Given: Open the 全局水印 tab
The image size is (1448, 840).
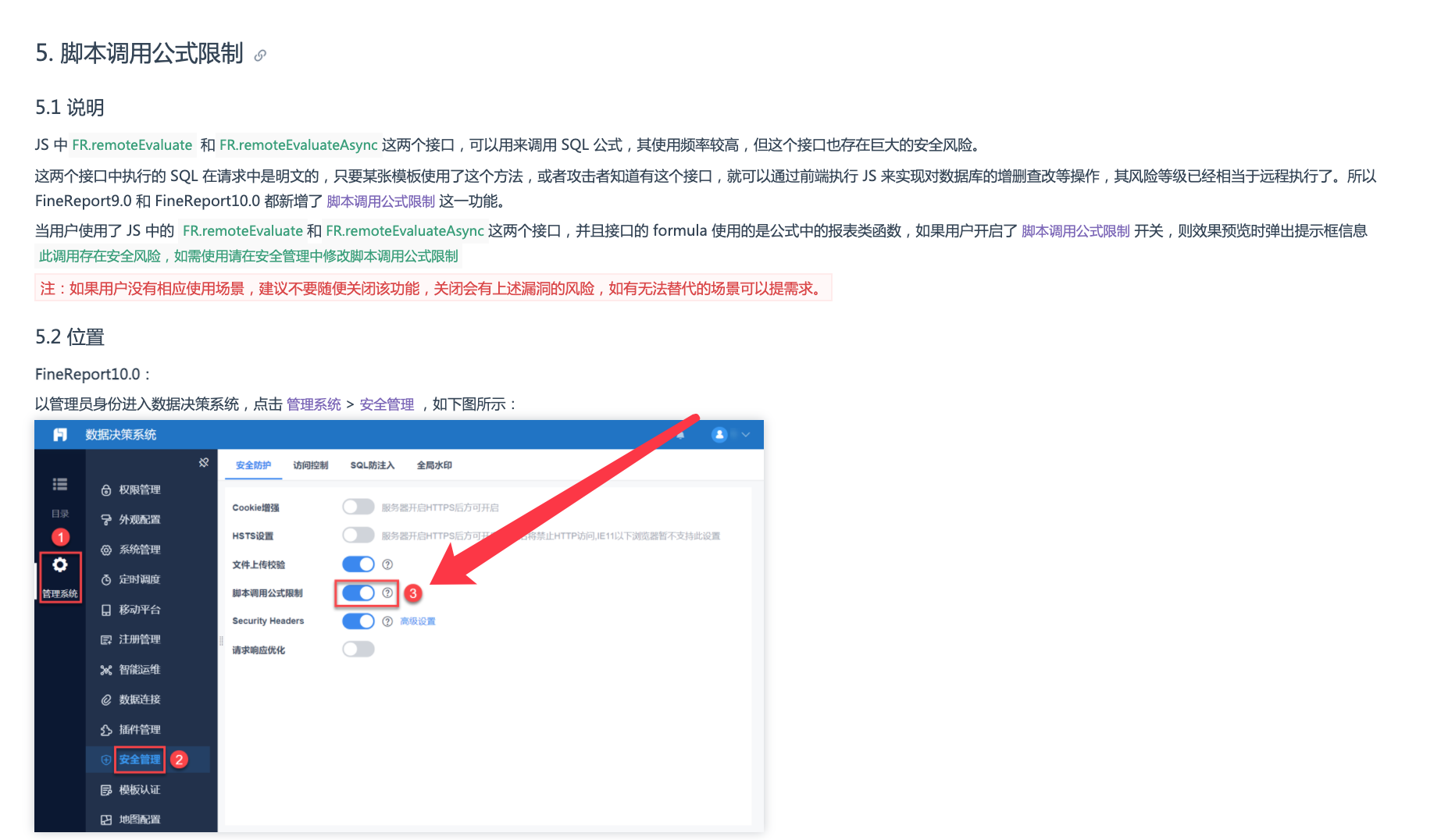Looking at the screenshot, I should (434, 465).
